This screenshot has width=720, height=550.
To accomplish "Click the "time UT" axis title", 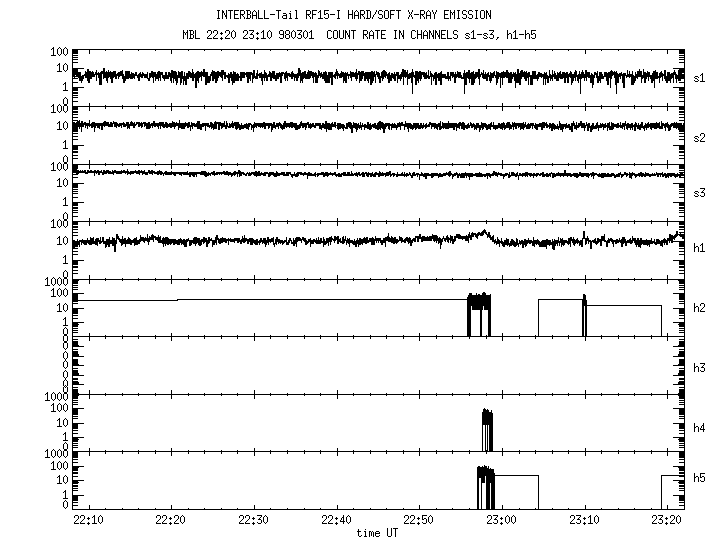I will click(378, 534).
